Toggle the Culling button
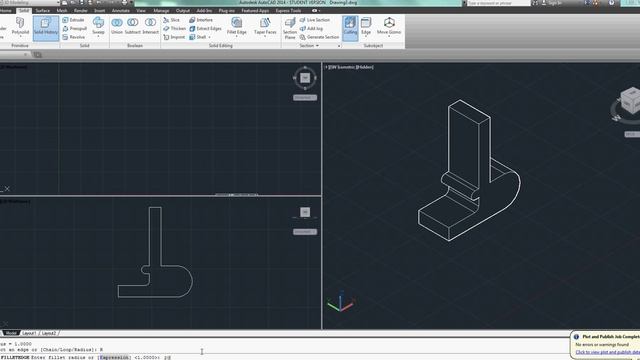 (x=350, y=28)
